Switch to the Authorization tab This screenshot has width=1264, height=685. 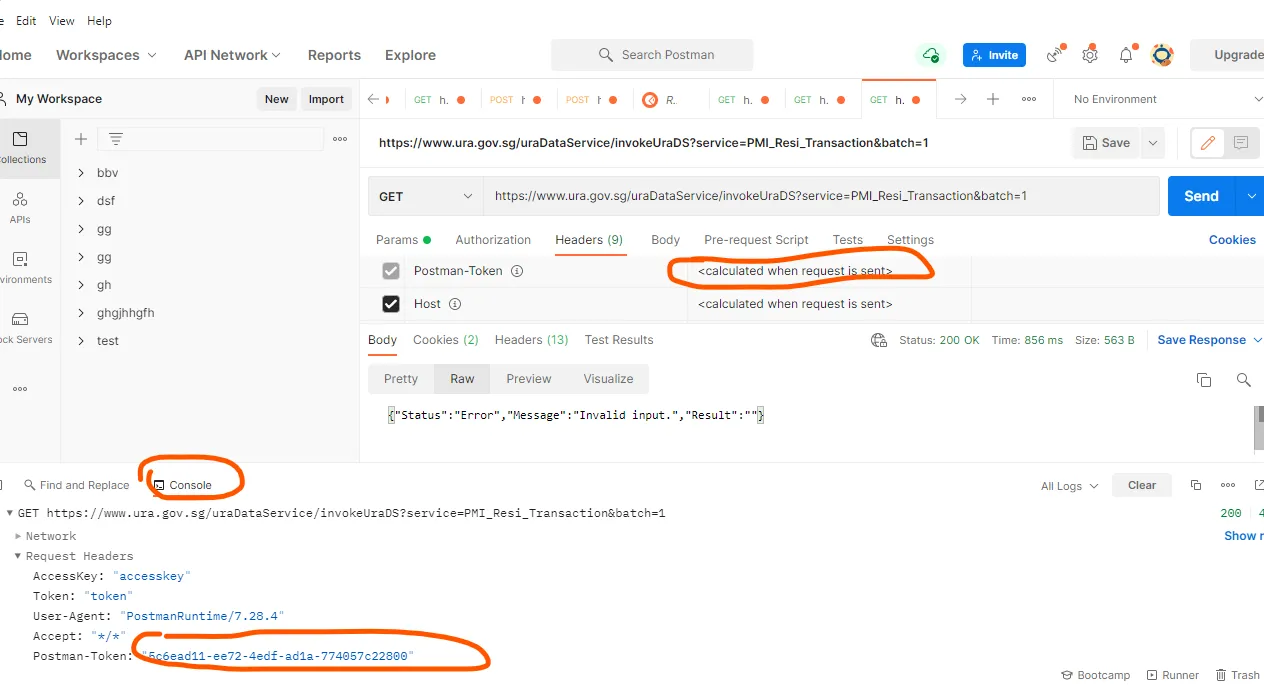pos(493,240)
